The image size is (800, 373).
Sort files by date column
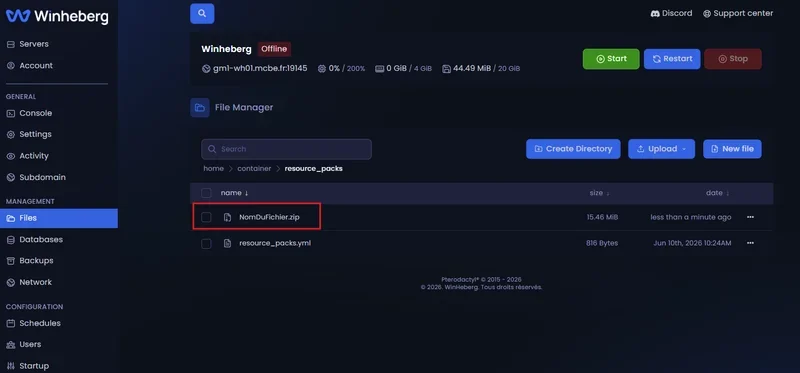[717, 193]
